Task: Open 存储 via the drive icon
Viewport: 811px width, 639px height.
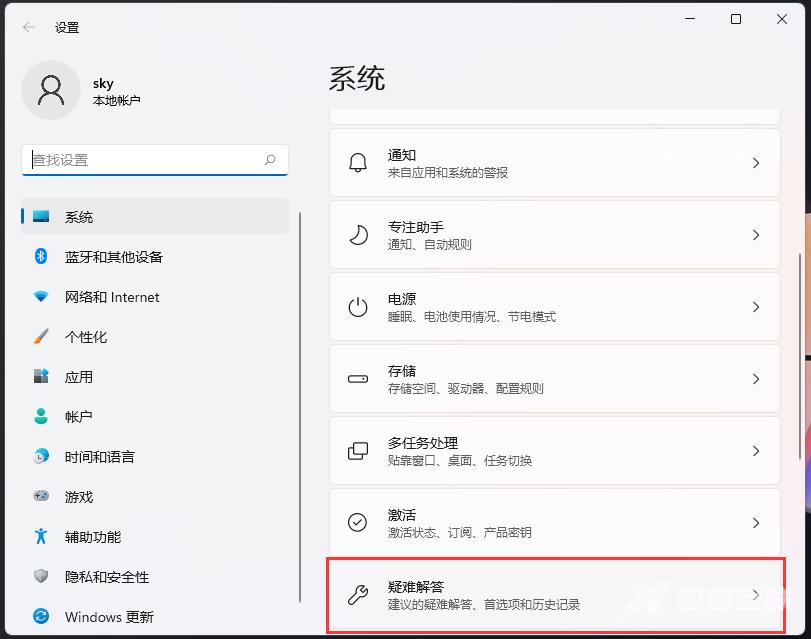Action: click(x=360, y=379)
